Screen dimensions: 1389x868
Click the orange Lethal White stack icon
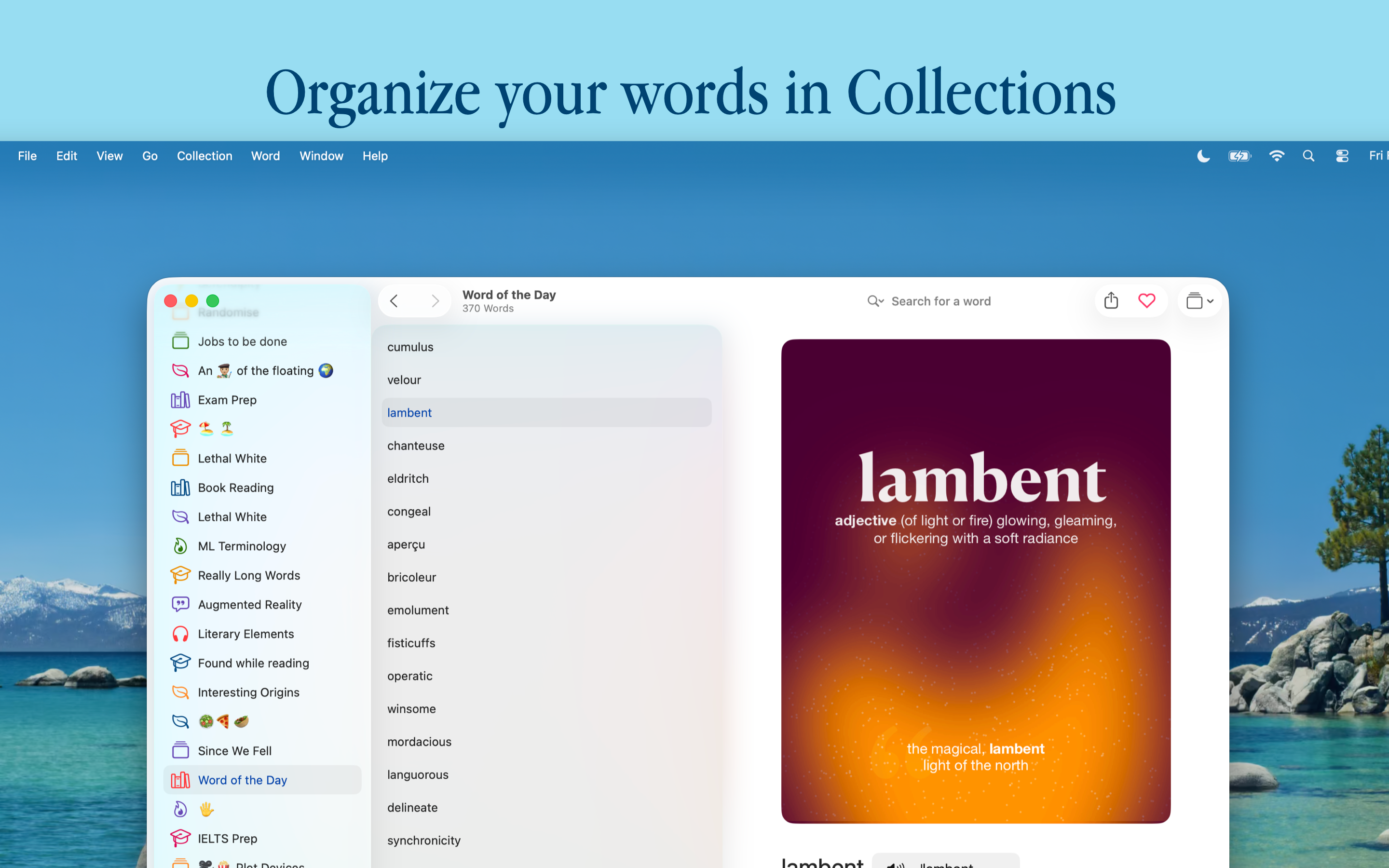tap(180, 458)
